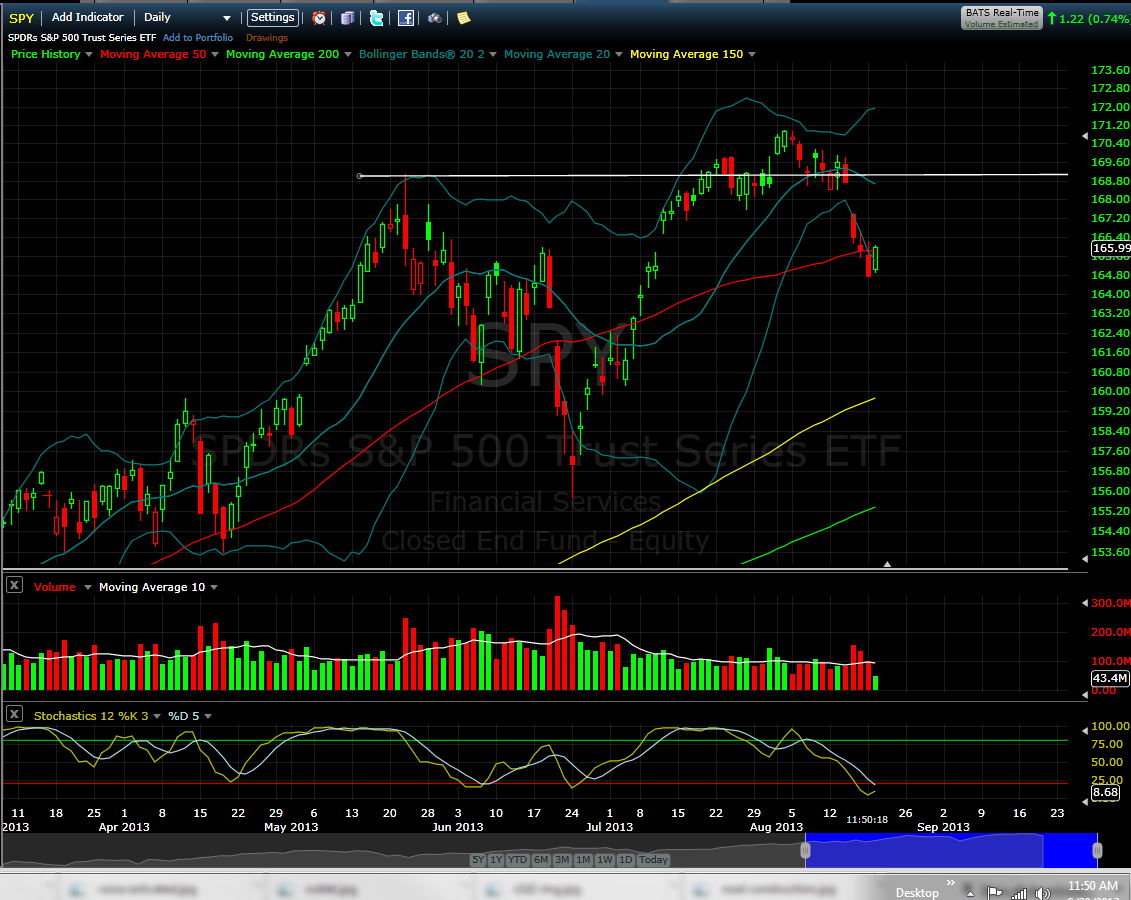Click the Moving Average 150 label
The height and width of the screenshot is (900, 1131).
coord(686,54)
